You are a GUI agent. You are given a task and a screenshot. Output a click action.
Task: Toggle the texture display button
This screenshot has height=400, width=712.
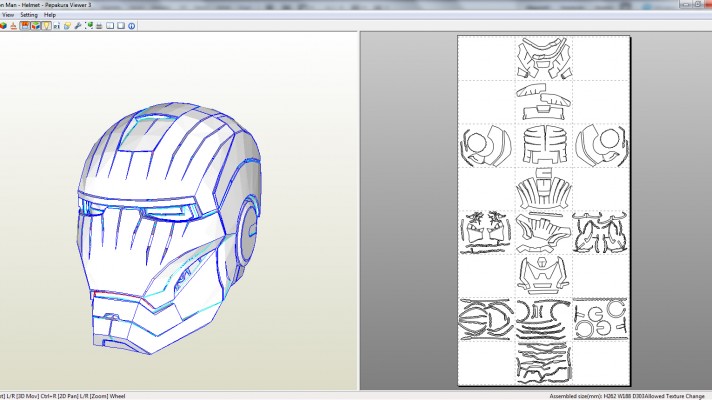(25, 26)
